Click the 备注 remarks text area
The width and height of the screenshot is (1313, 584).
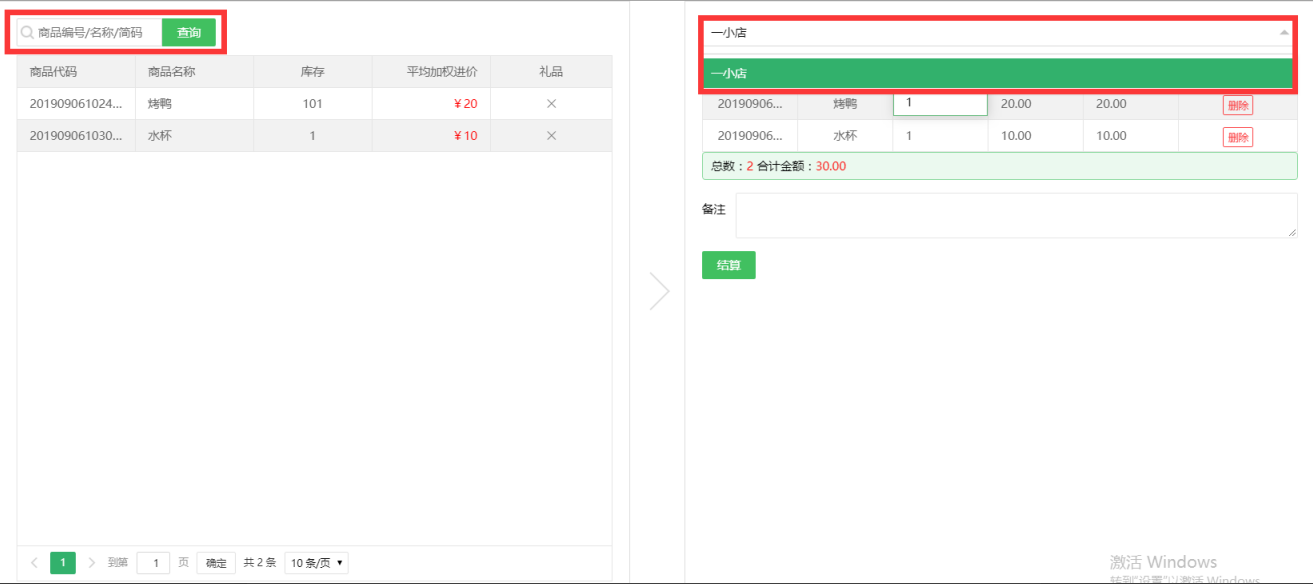tap(1016, 215)
